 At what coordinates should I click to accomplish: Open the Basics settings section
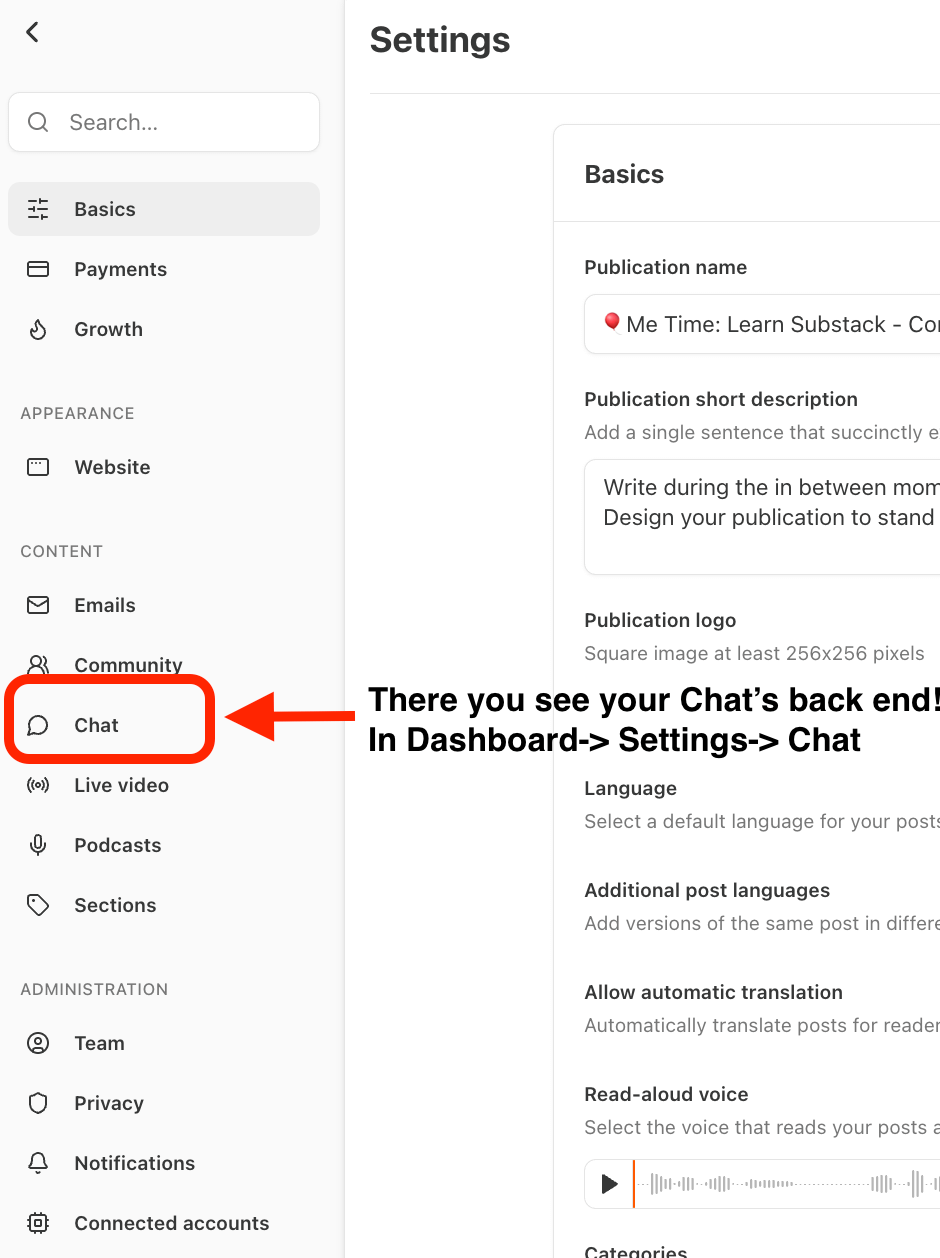(x=164, y=209)
